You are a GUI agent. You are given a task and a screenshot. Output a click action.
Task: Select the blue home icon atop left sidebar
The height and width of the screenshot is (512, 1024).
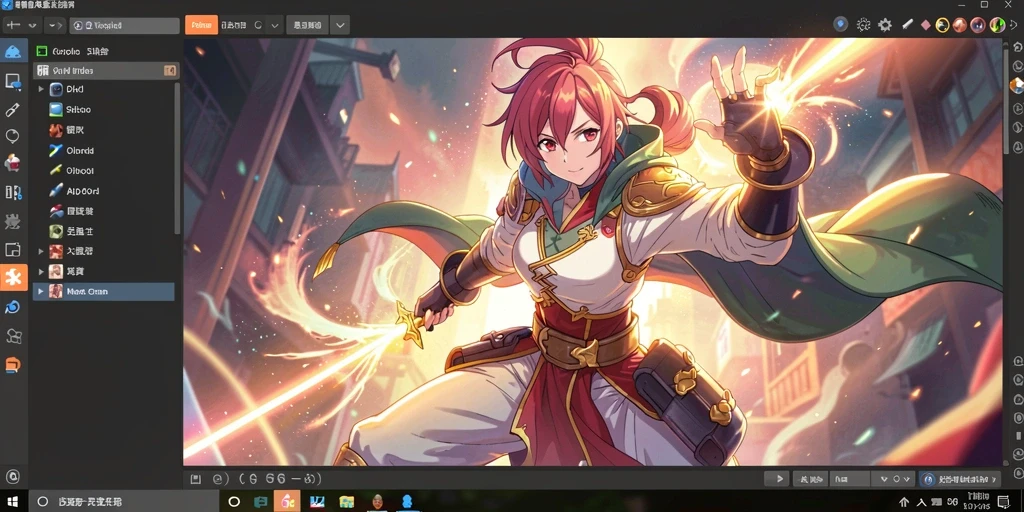click(14, 52)
